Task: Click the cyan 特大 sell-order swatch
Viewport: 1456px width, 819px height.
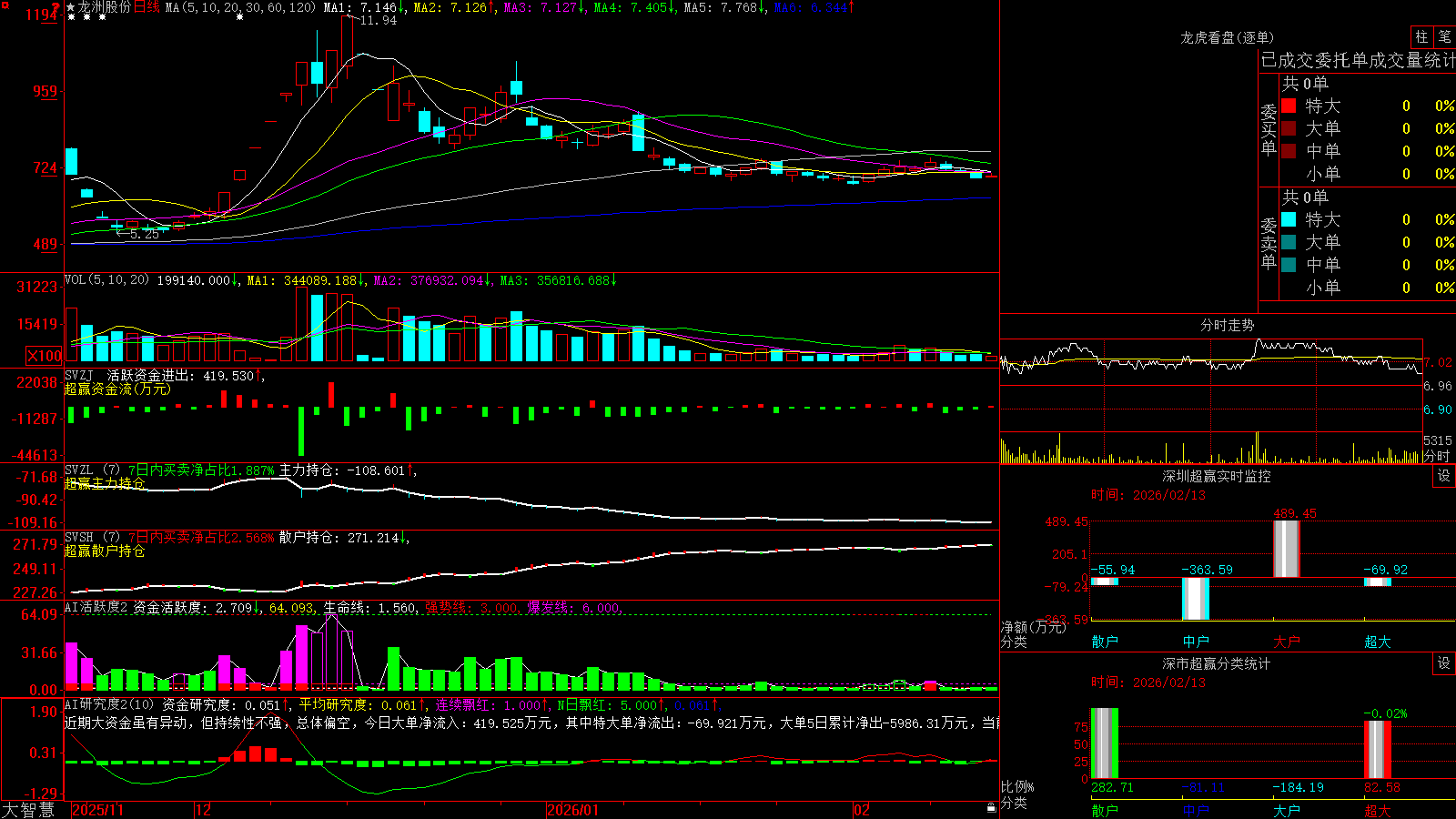Action: coord(1289,219)
